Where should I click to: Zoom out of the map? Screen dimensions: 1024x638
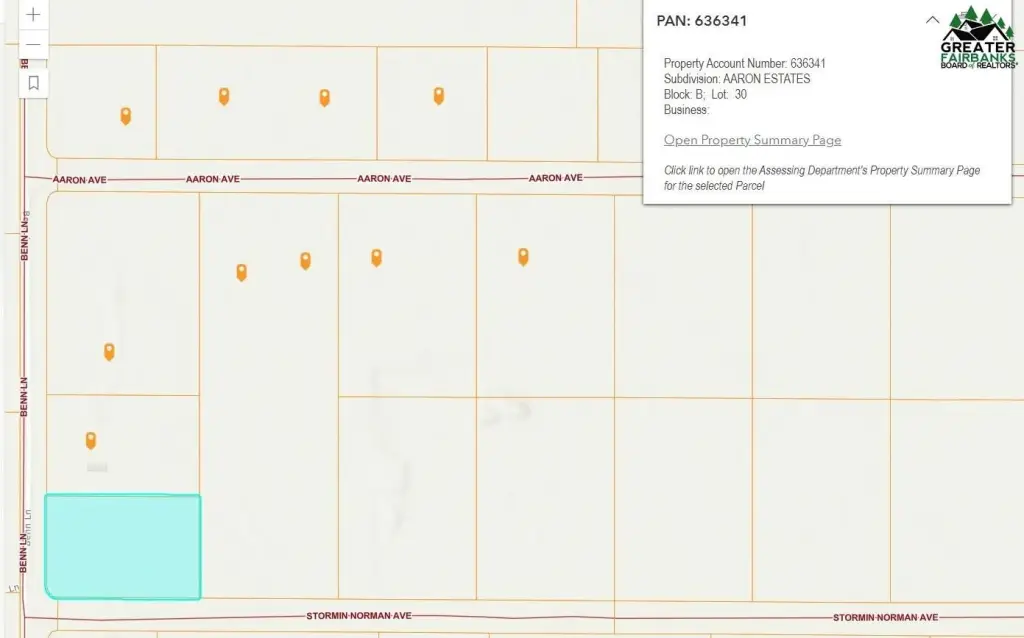[x=33, y=45]
